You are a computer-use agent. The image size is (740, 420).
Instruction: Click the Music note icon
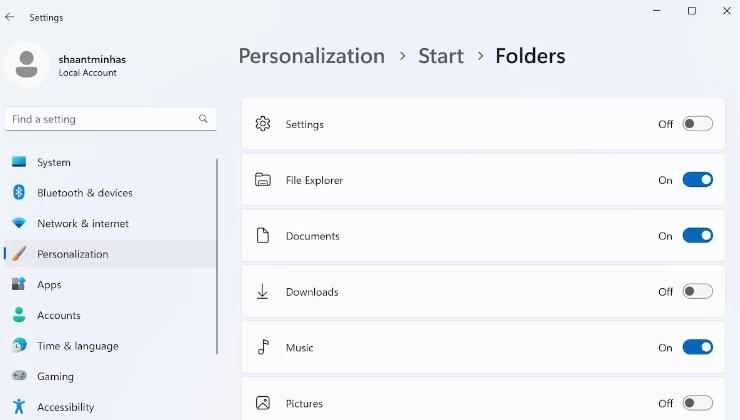pos(263,347)
